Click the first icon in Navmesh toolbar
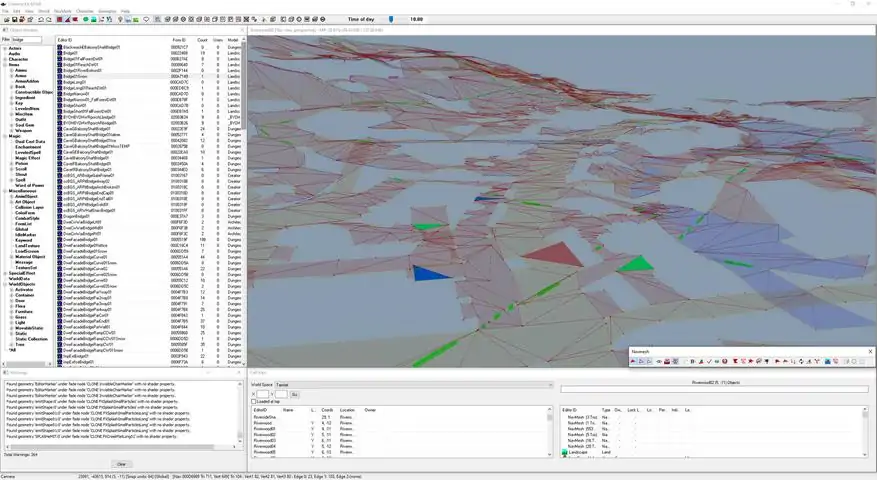This screenshot has width=877, height=480. coord(634,361)
